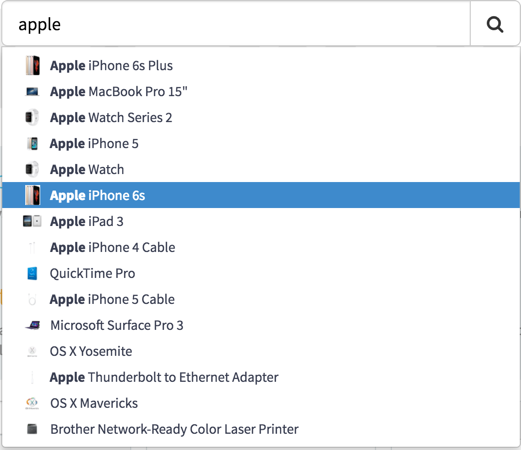
Task: Select the highlighted Apple iPhone 6s suggestion
Action: coord(261,195)
